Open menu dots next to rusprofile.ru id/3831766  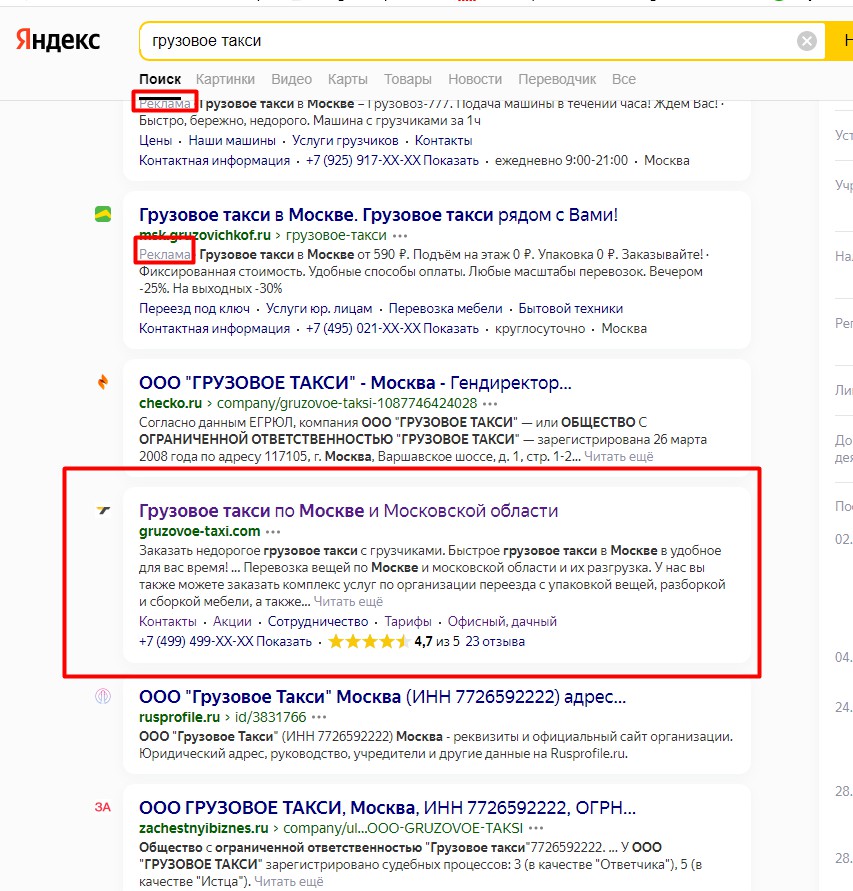(x=319, y=717)
